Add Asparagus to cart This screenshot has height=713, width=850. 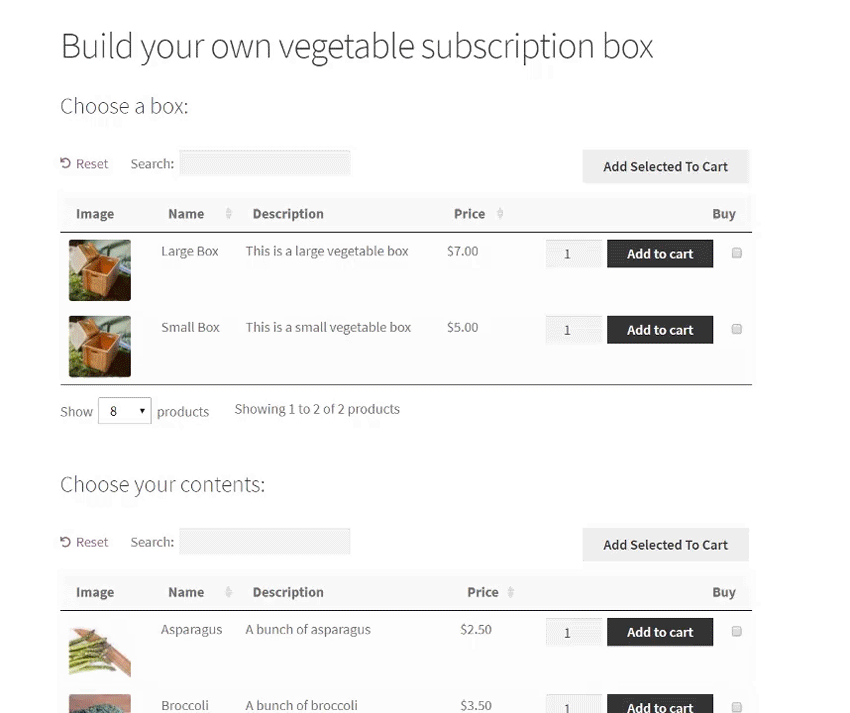pos(660,631)
